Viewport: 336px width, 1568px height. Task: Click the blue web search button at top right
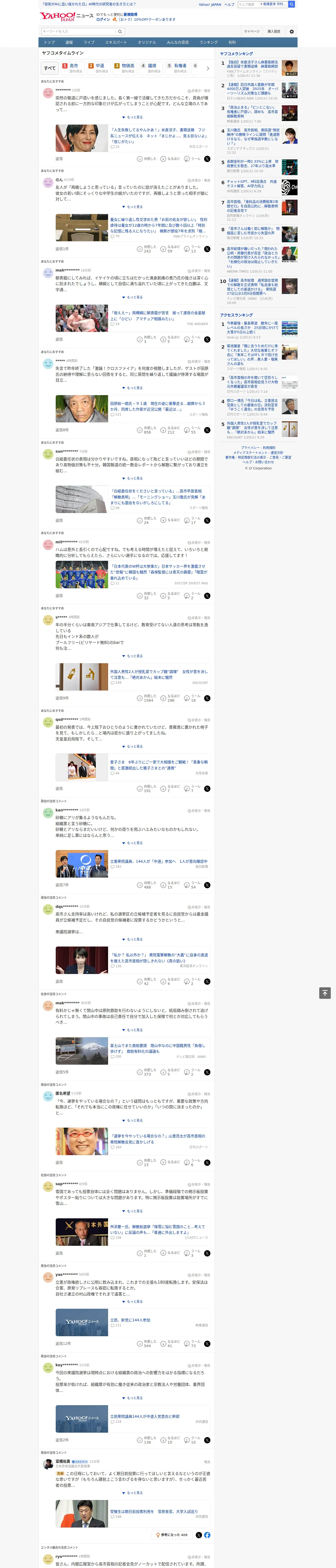[292, 4]
